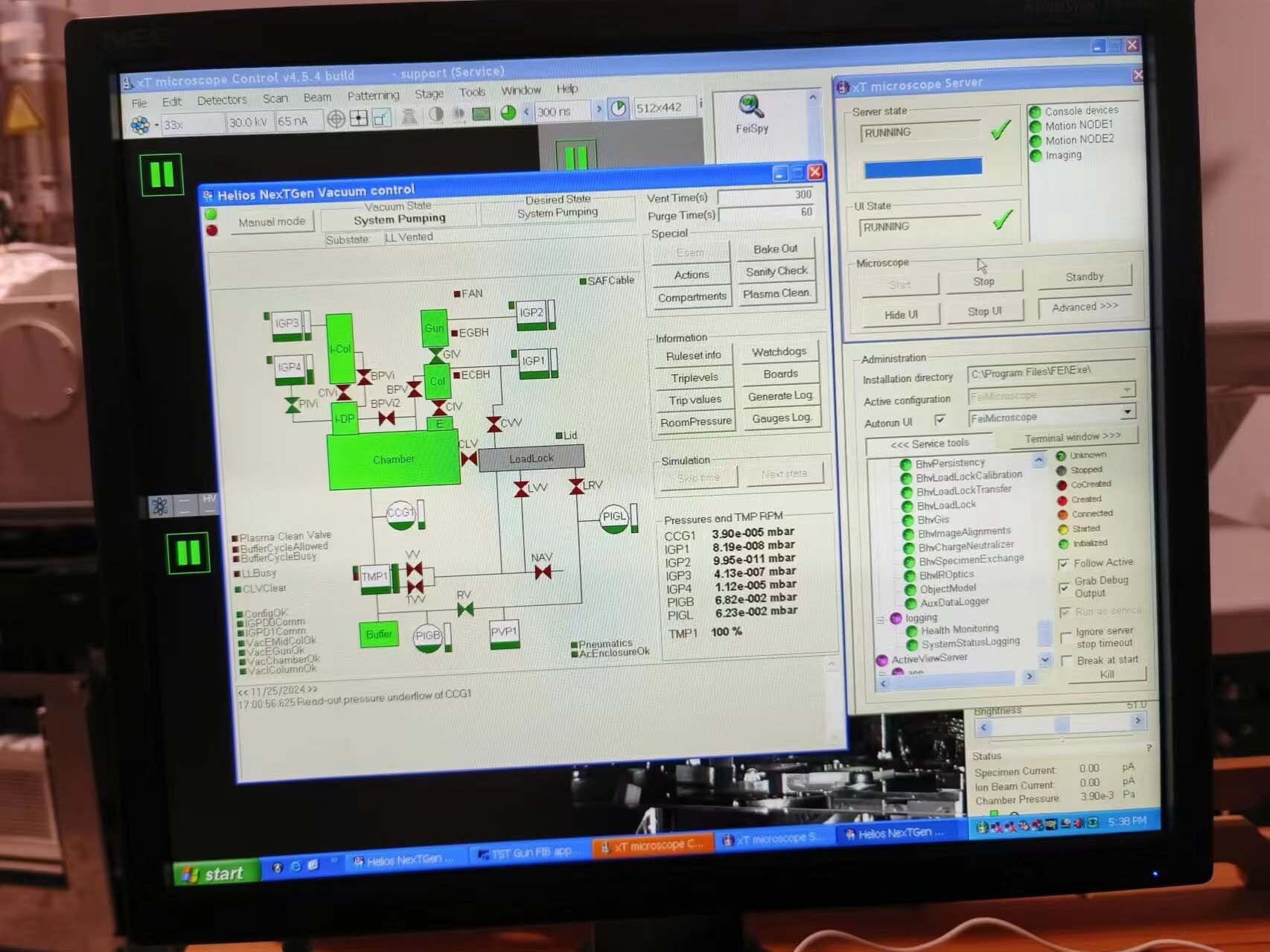Screen dimensions: 1270x952
Task: Click the crosshair target toolbar icon
Action: pyautogui.click(x=336, y=119)
